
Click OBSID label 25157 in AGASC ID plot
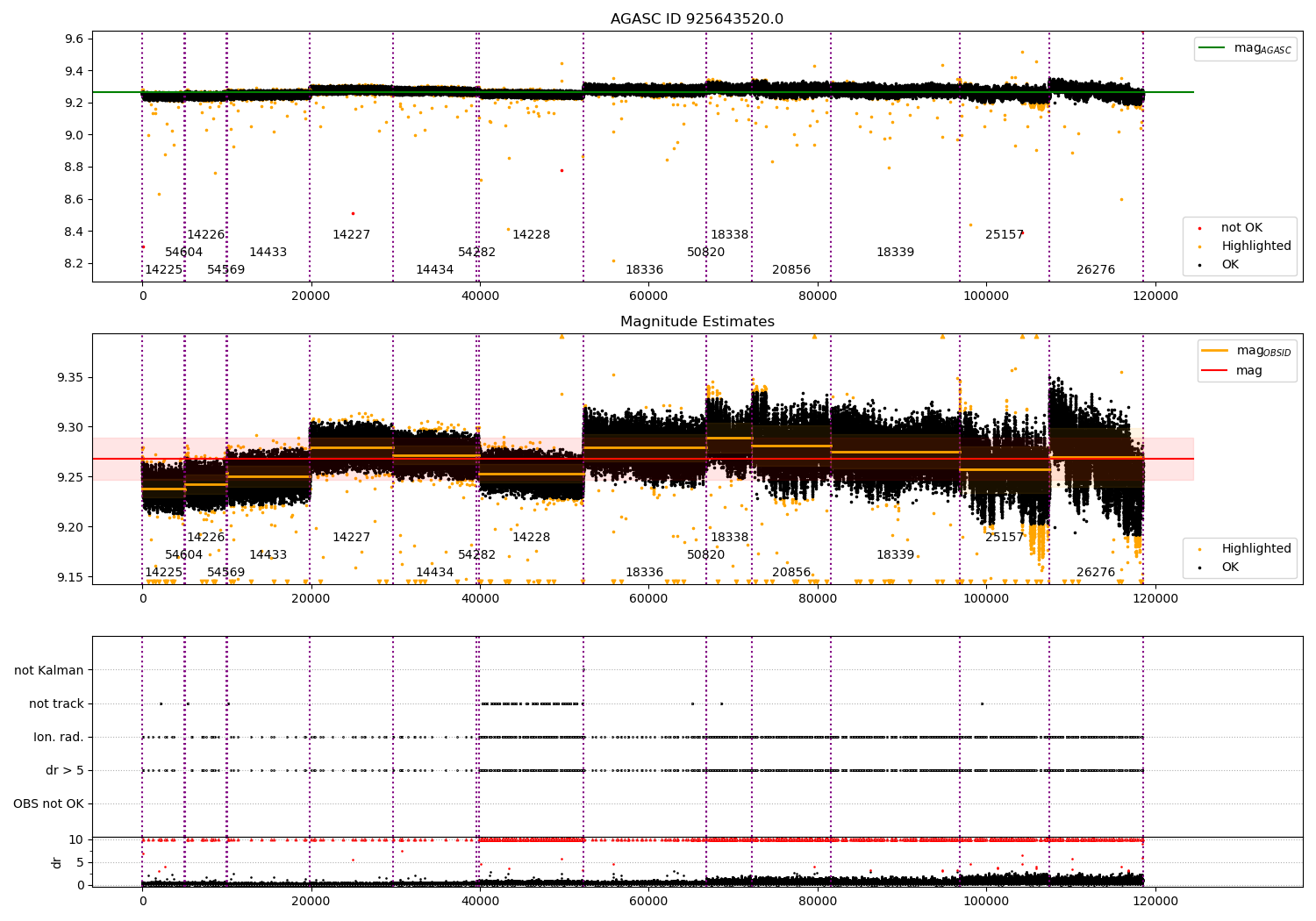1005,235
